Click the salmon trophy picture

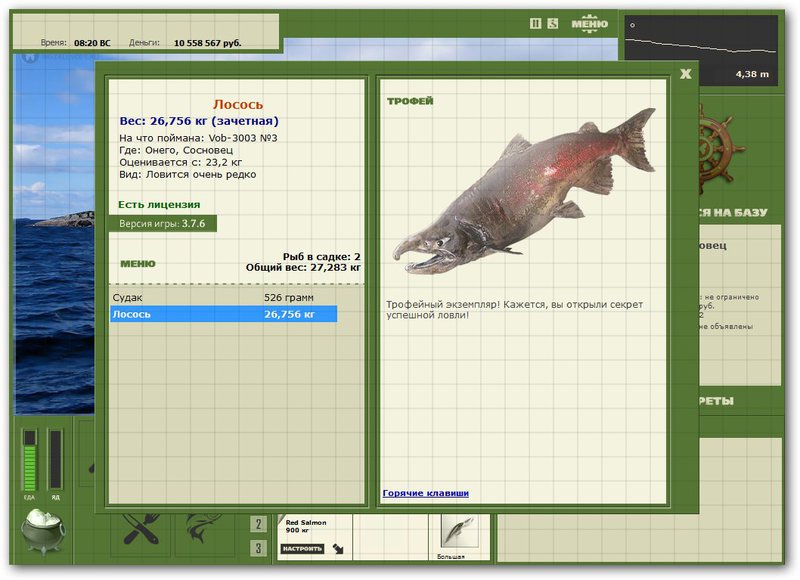pos(524,191)
